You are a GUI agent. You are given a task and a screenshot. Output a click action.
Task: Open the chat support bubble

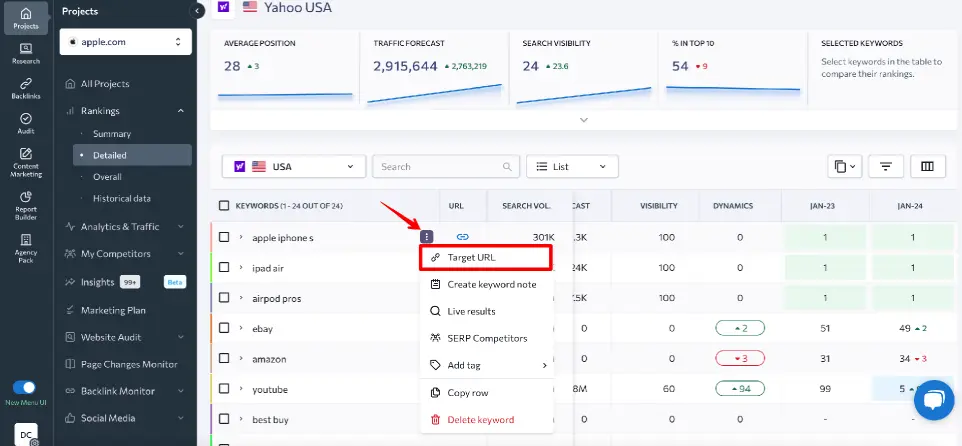tap(934, 400)
